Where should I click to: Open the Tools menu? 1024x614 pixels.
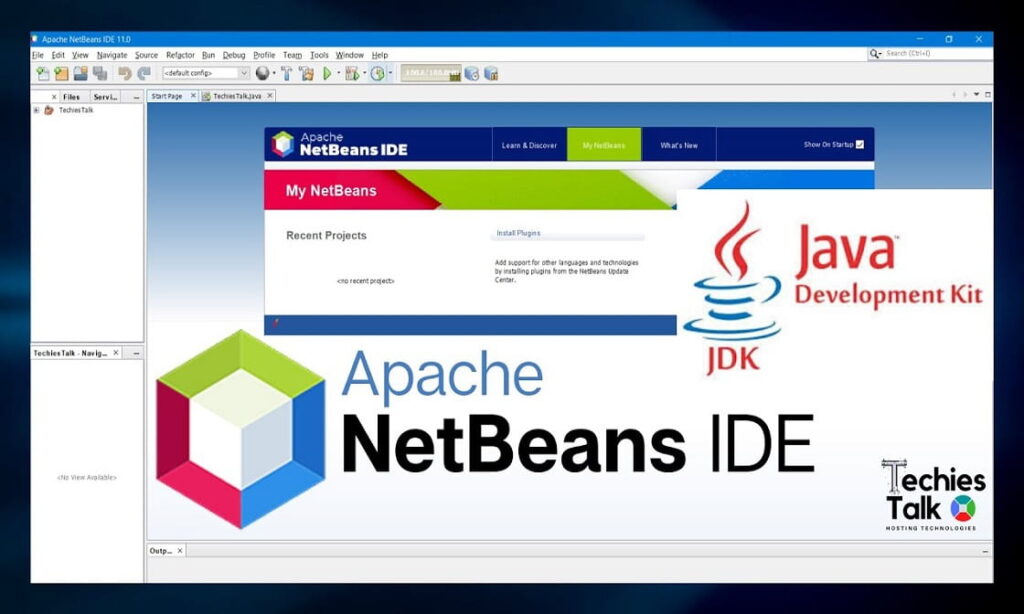(319, 56)
